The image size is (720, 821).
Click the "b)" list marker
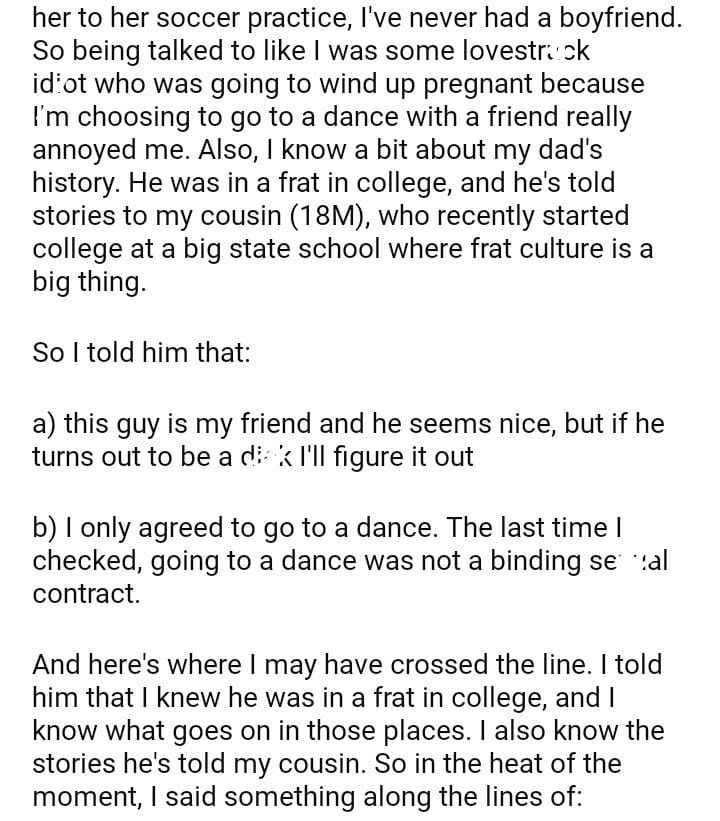45,527
